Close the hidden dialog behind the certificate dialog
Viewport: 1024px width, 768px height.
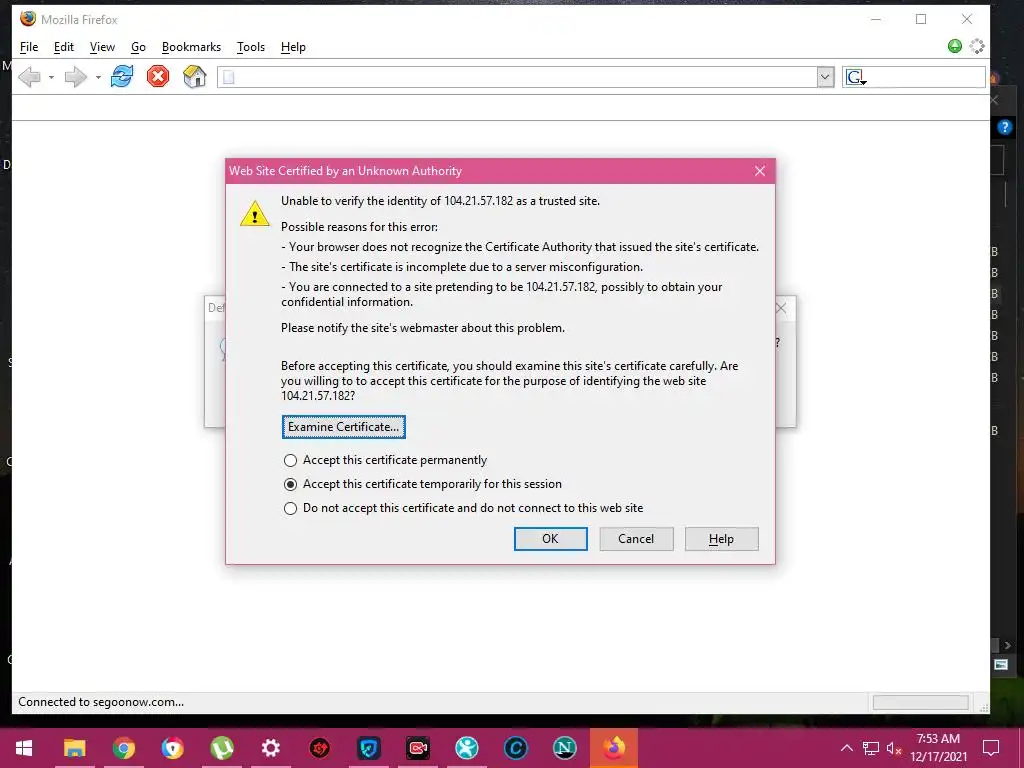point(781,308)
